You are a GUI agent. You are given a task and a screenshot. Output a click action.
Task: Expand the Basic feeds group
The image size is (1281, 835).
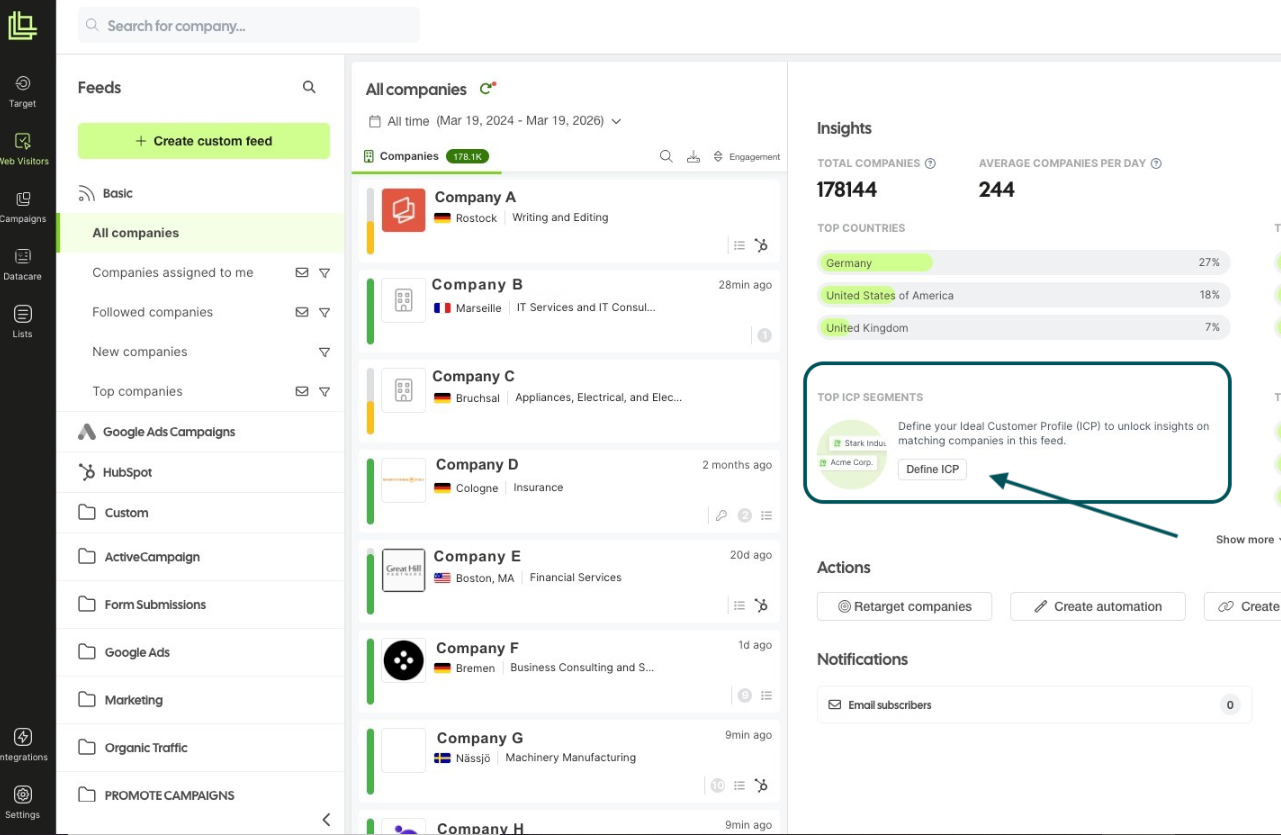(x=200, y=193)
